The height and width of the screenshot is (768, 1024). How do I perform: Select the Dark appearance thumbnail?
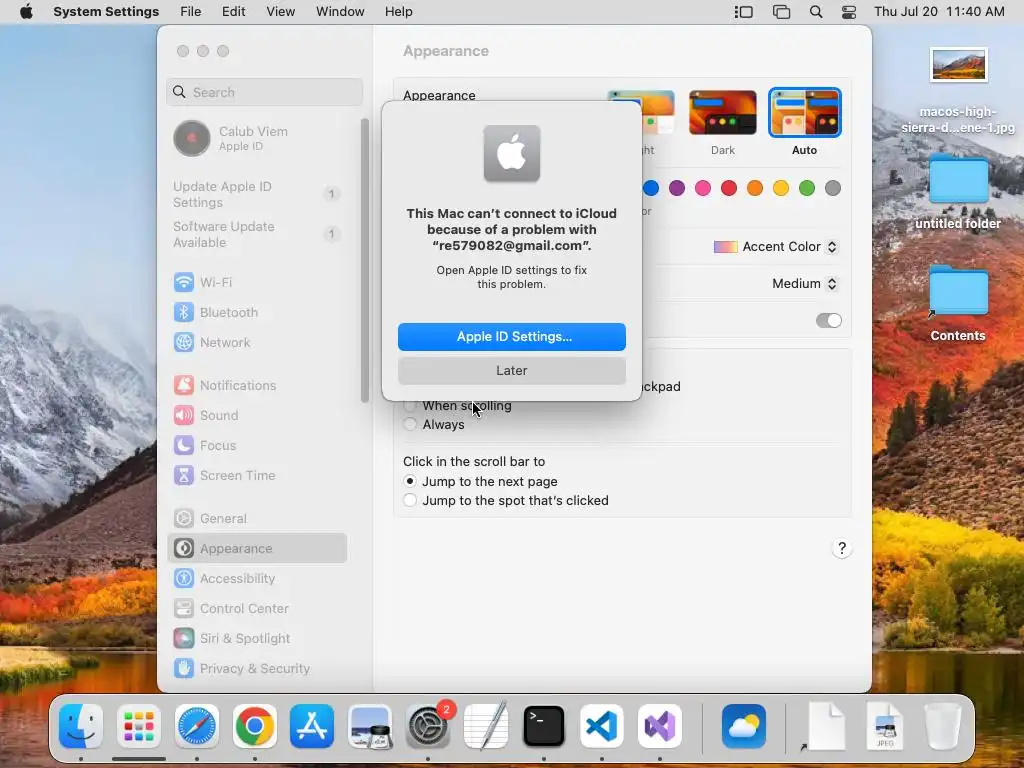(x=723, y=113)
